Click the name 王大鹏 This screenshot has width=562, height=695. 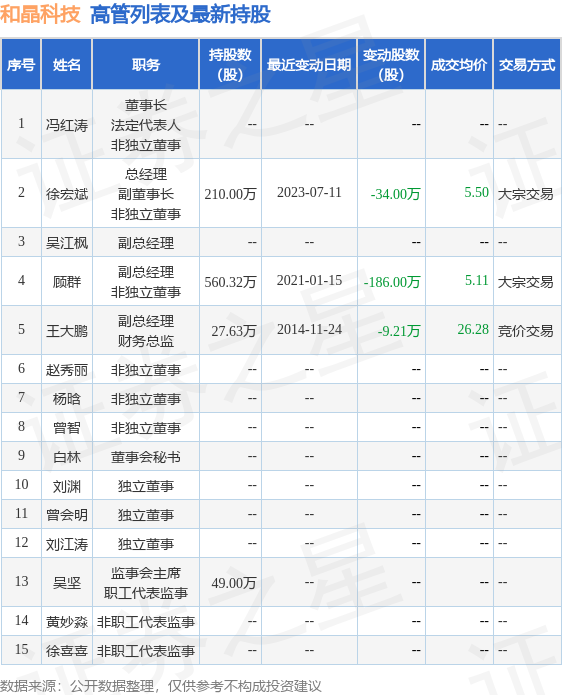67,331
